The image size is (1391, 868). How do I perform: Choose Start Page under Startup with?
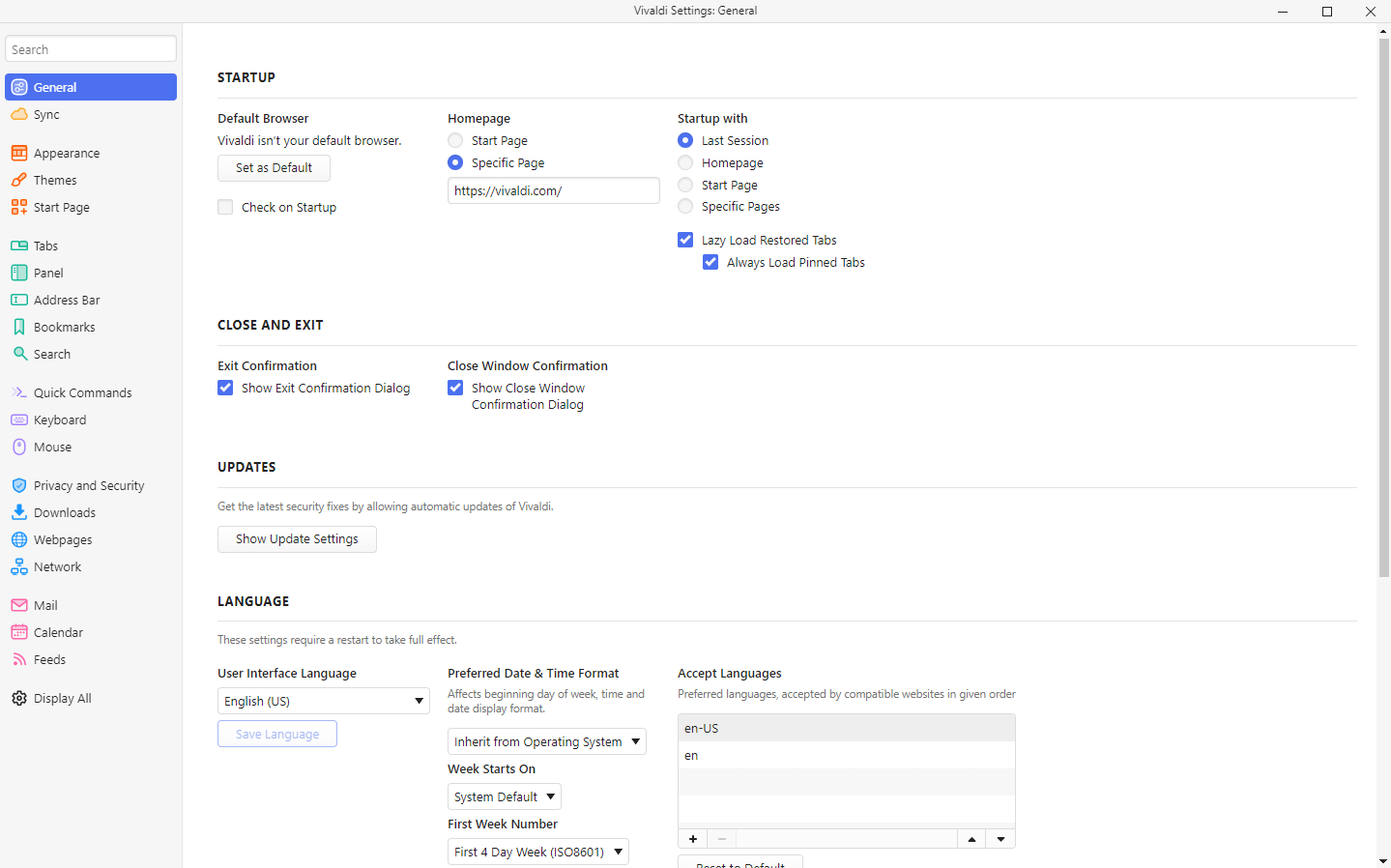(x=685, y=185)
